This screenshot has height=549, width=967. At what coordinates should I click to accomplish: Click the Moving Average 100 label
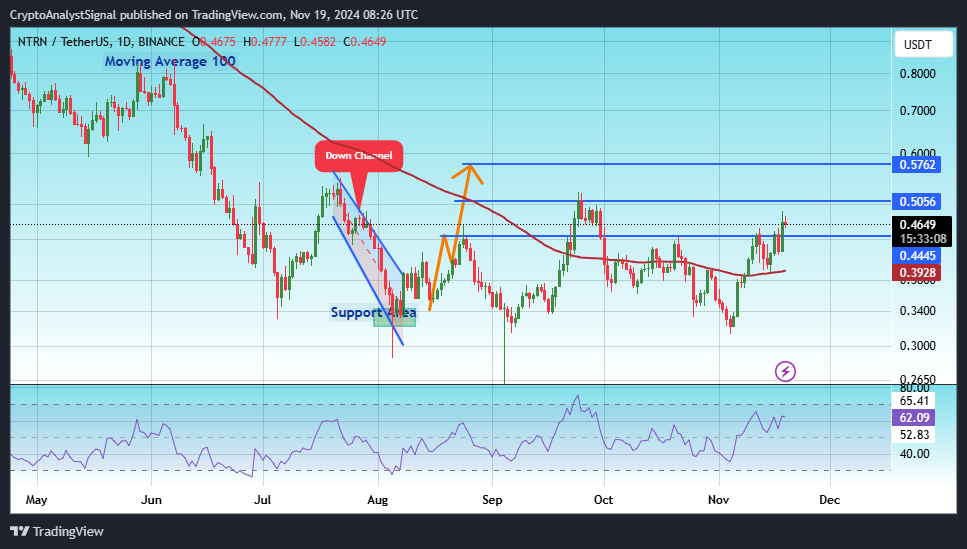[170, 61]
